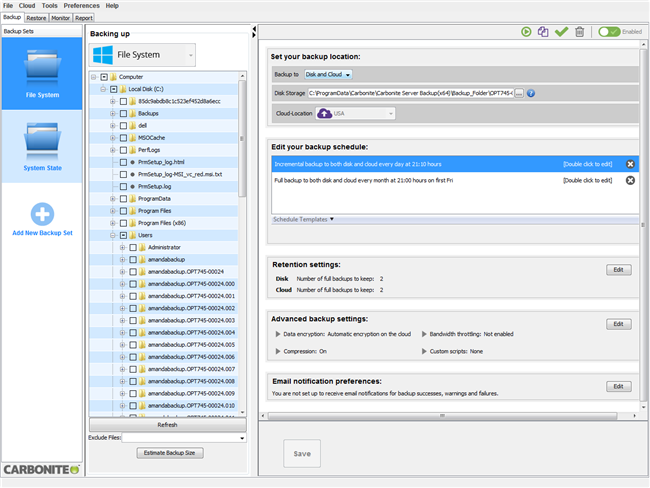
Task: Open the Preferences menu
Action: (81, 6)
